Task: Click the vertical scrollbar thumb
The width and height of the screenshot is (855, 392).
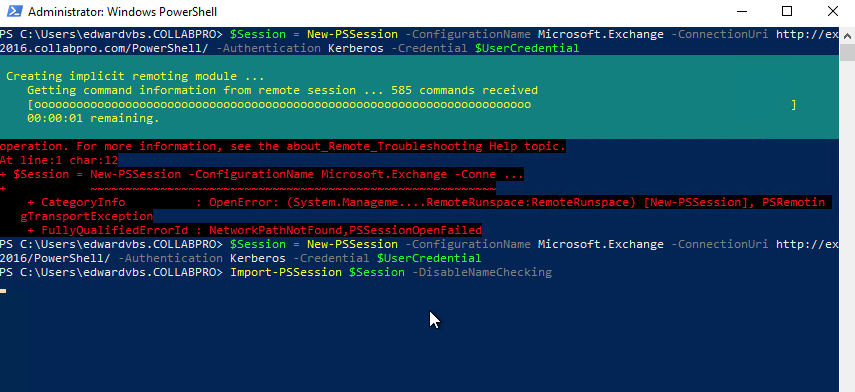Action: [847, 52]
